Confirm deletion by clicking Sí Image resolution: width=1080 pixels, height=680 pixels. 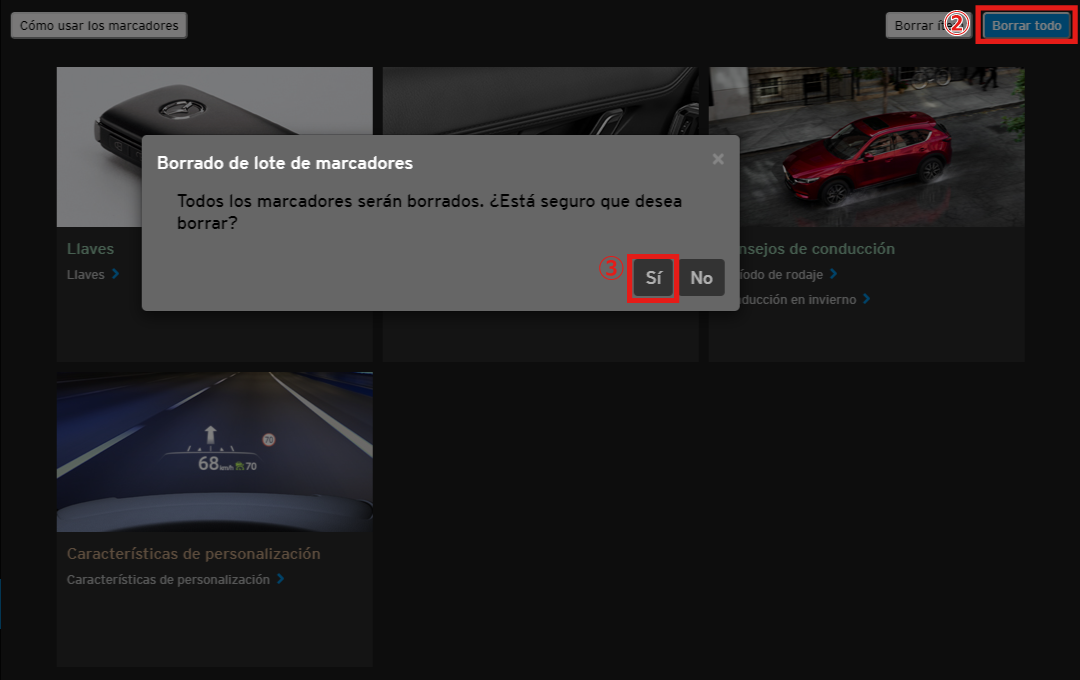(654, 278)
